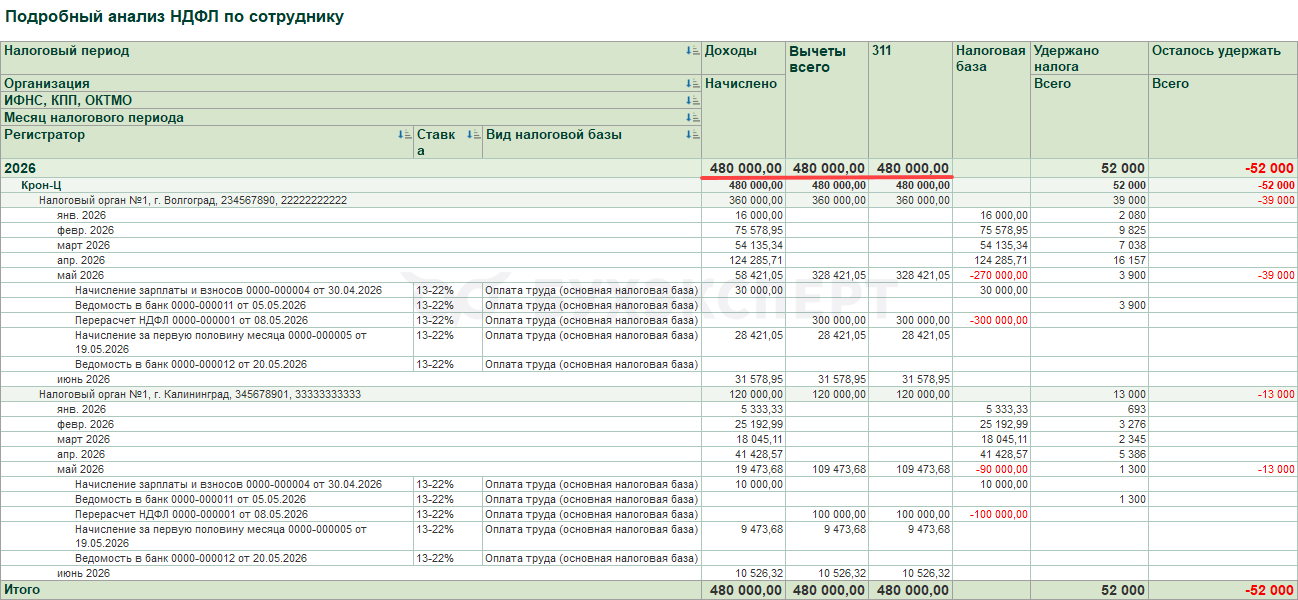Click the Доходы column header
1298x600 pixels.
pyautogui.click(x=731, y=51)
